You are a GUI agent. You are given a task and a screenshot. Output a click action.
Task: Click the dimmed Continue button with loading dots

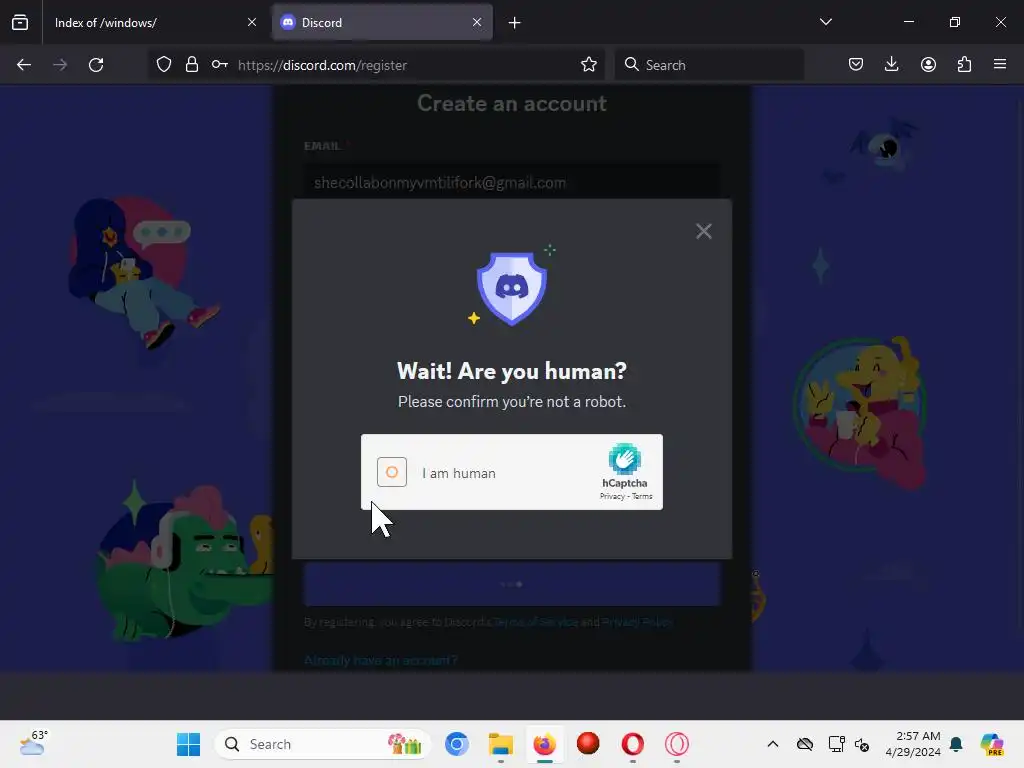coord(512,584)
